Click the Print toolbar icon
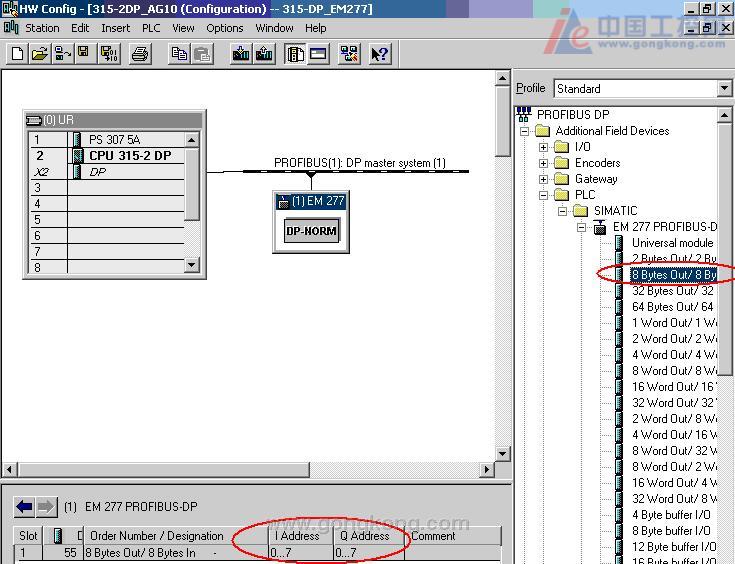The width and height of the screenshot is (735, 564). (x=140, y=53)
